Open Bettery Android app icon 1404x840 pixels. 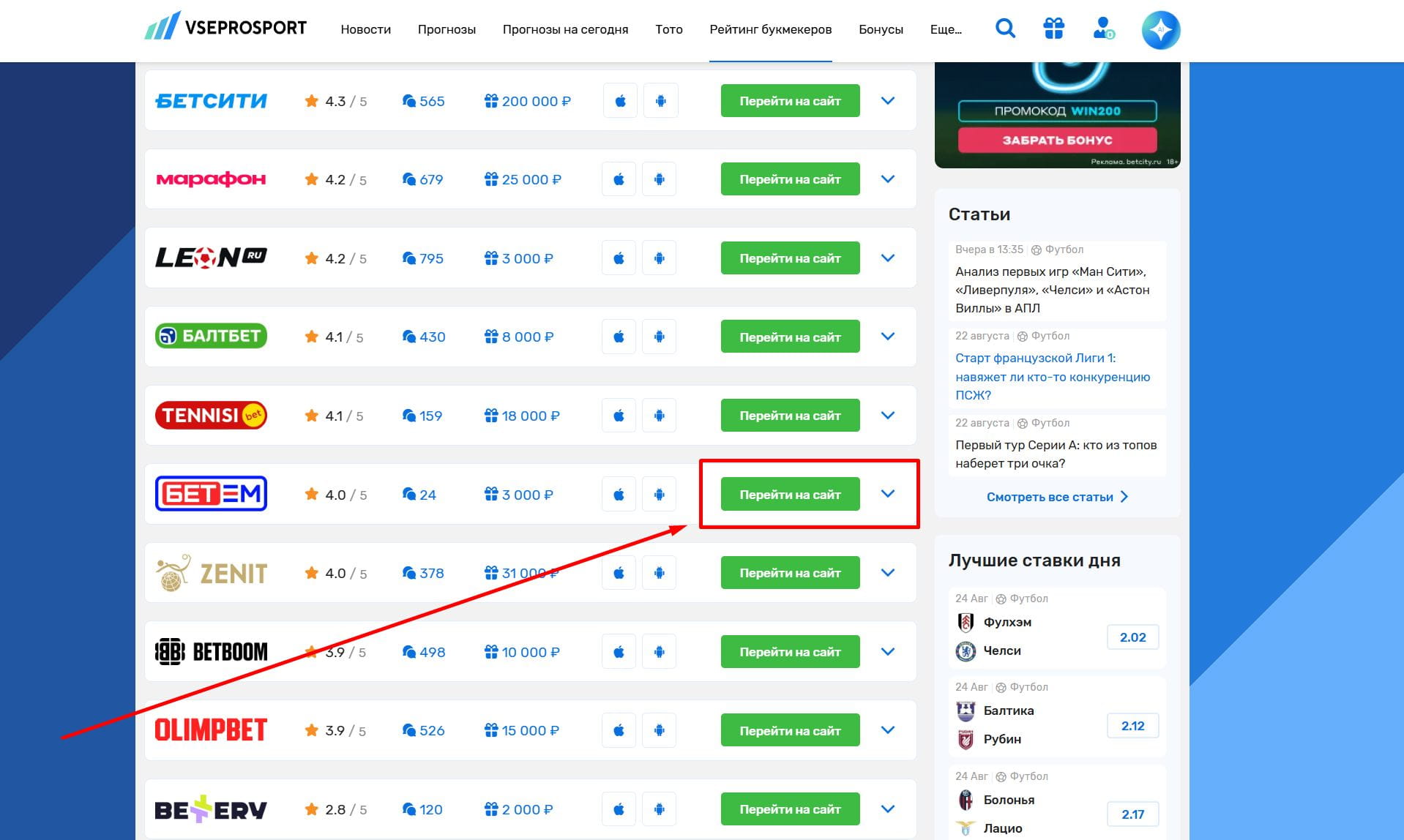pos(659,809)
